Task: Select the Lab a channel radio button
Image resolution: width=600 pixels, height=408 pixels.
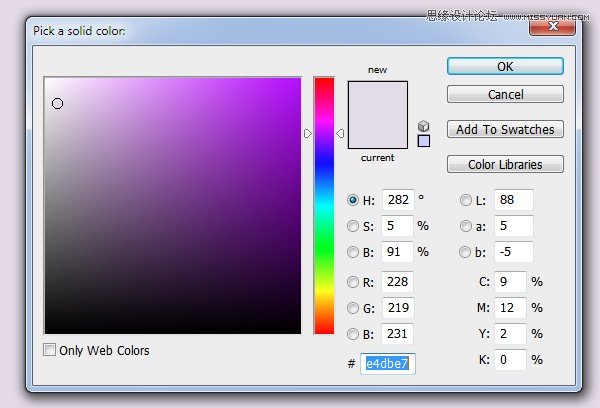Action: coord(465,226)
